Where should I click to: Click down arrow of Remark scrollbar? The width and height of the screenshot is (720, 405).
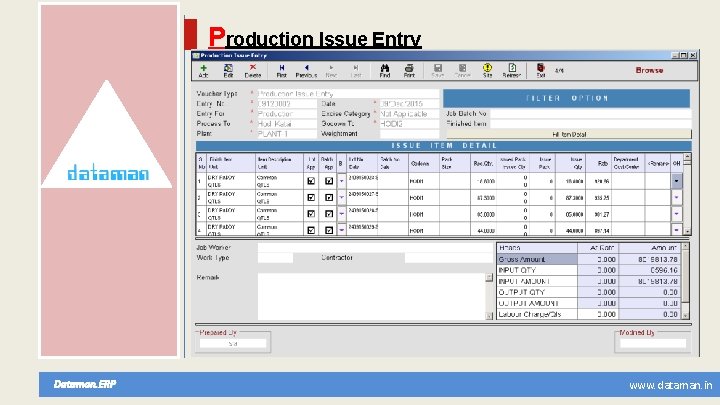point(489,316)
